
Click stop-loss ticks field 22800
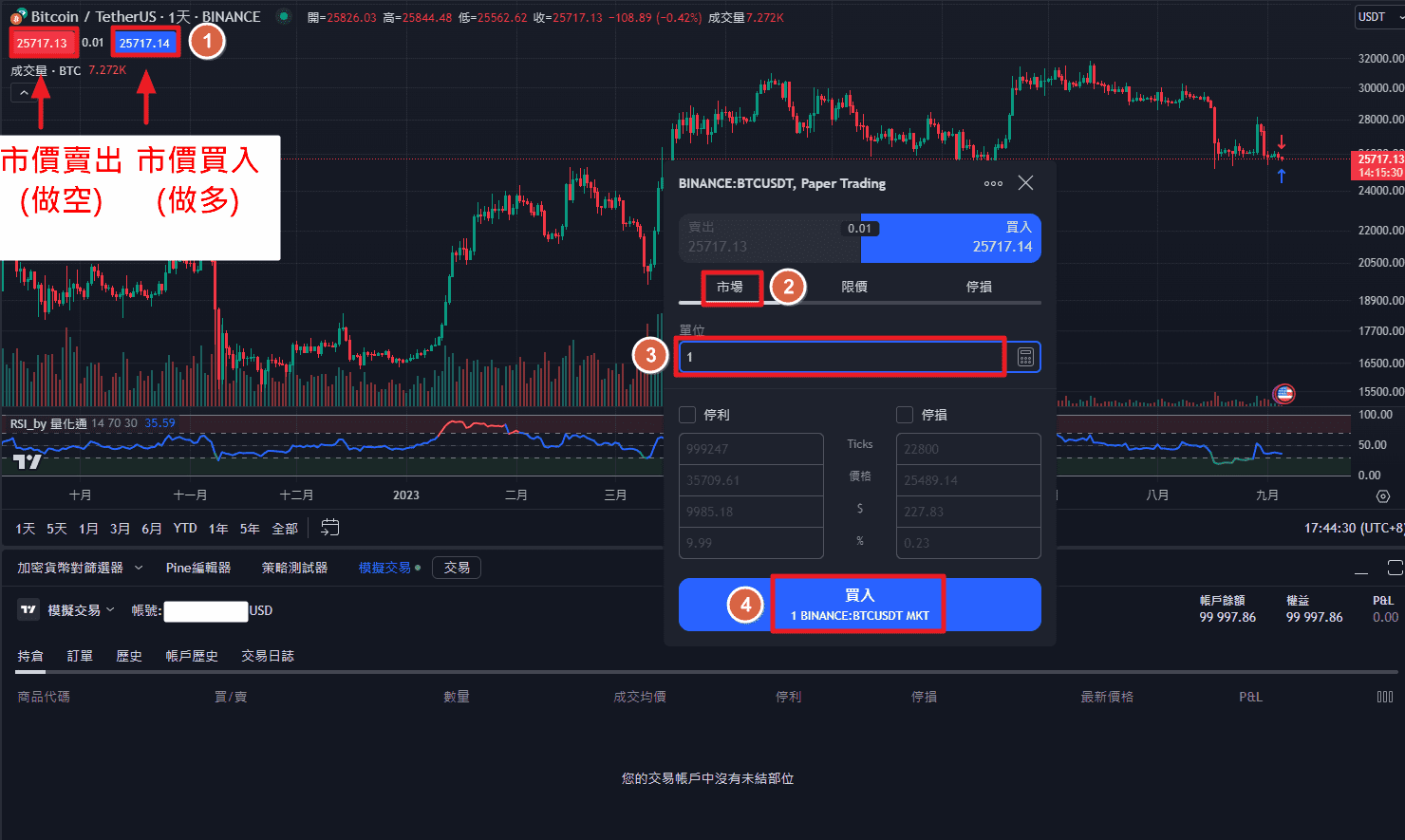point(968,449)
